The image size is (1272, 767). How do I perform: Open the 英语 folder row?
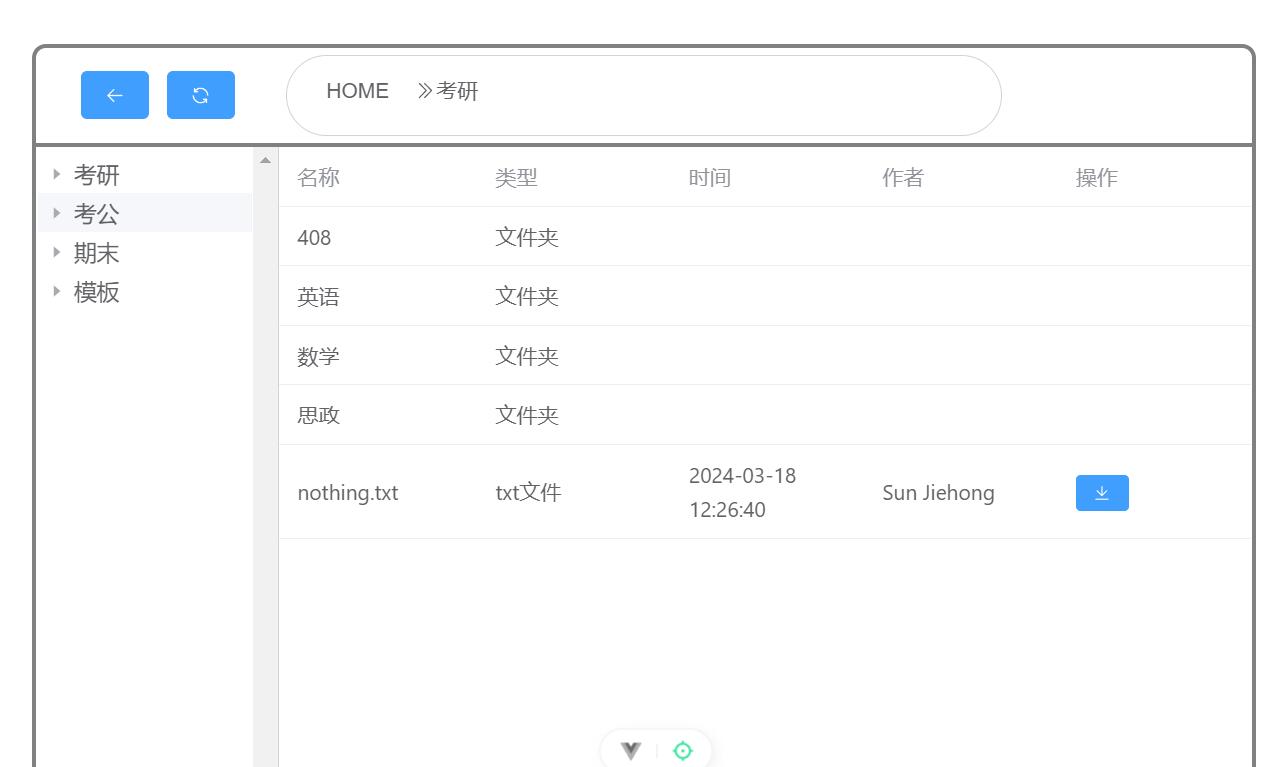click(318, 297)
